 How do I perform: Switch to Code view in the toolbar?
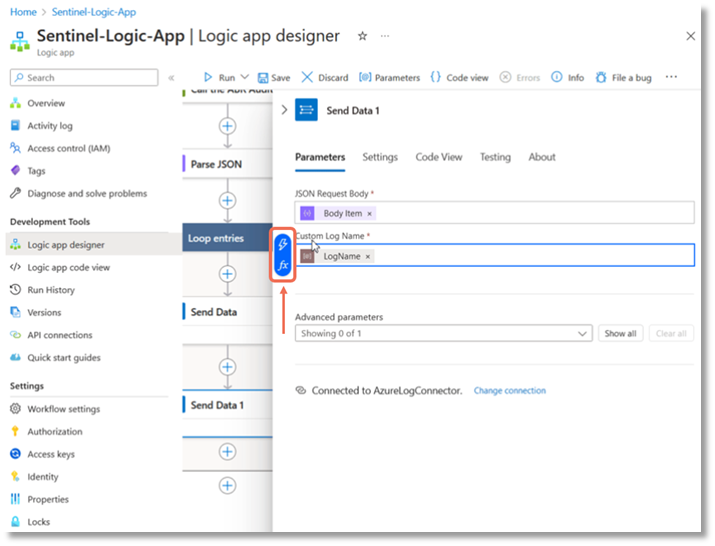459,78
